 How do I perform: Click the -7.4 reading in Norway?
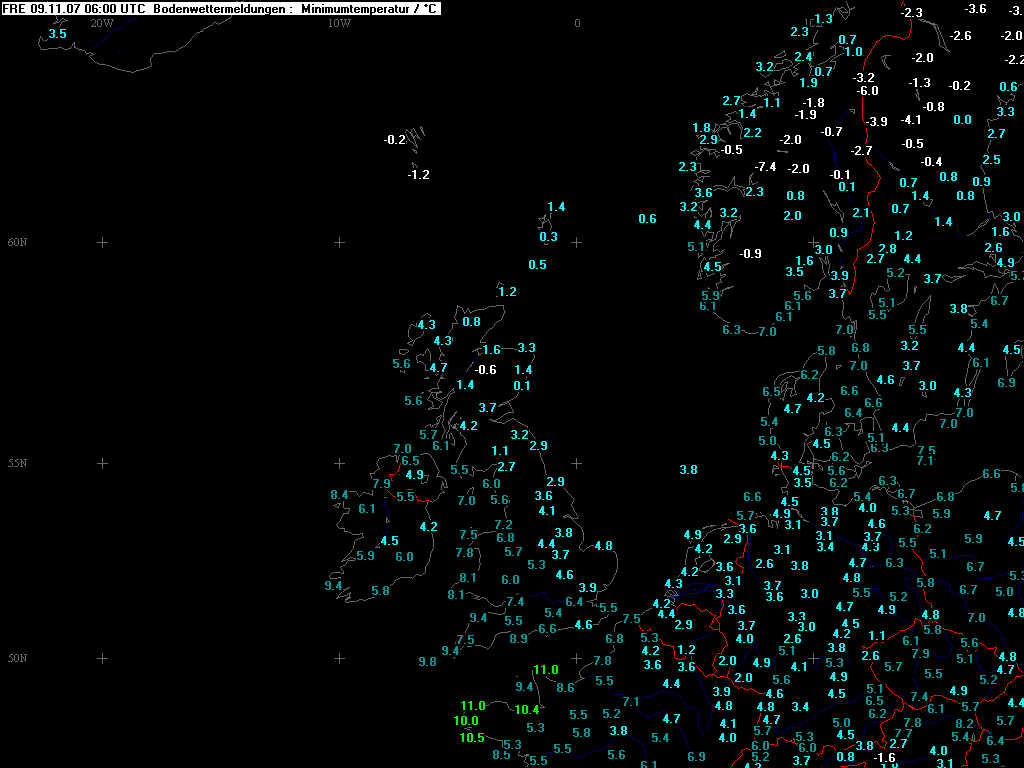[766, 166]
